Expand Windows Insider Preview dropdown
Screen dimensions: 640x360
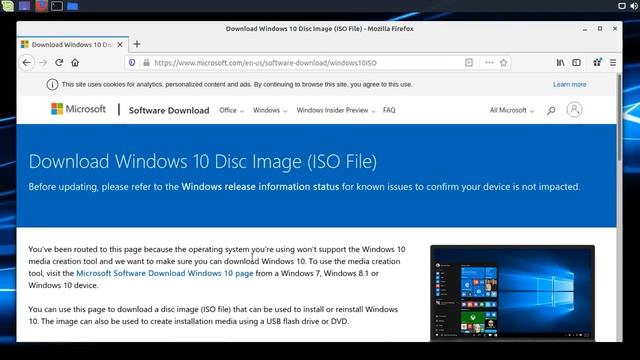(x=336, y=110)
